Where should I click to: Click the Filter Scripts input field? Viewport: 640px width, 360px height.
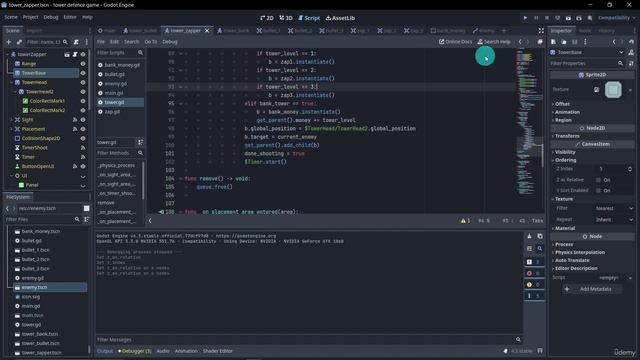120,53
